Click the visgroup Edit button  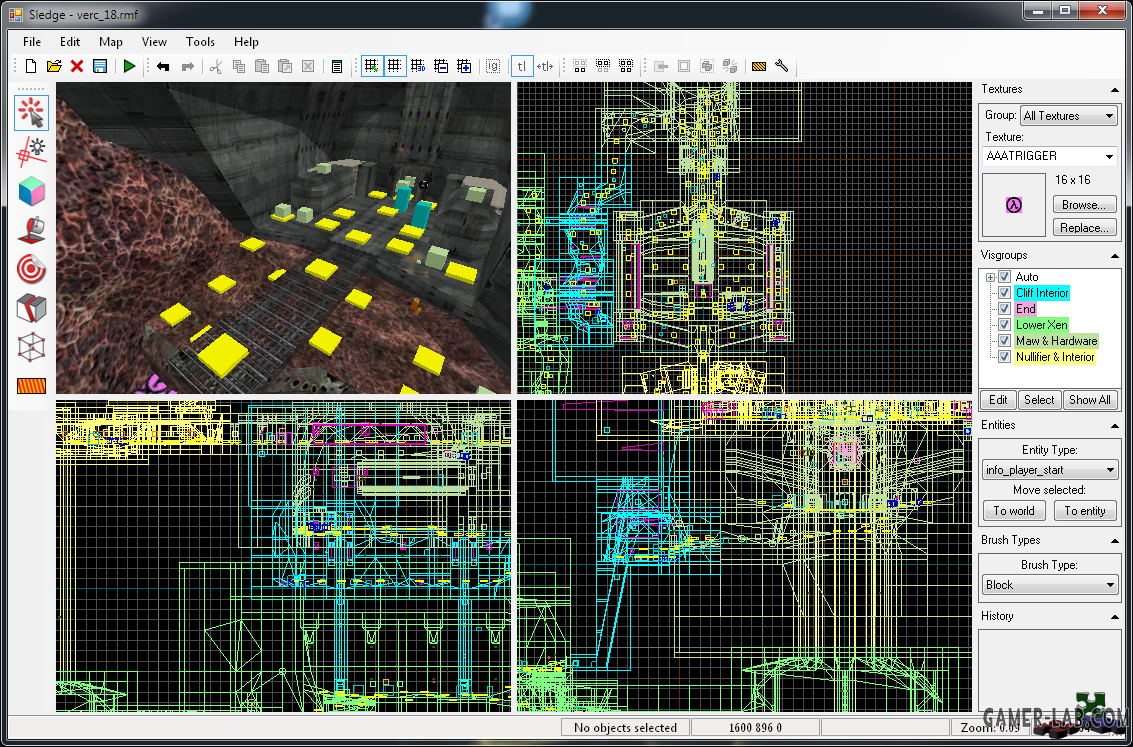tap(998, 400)
